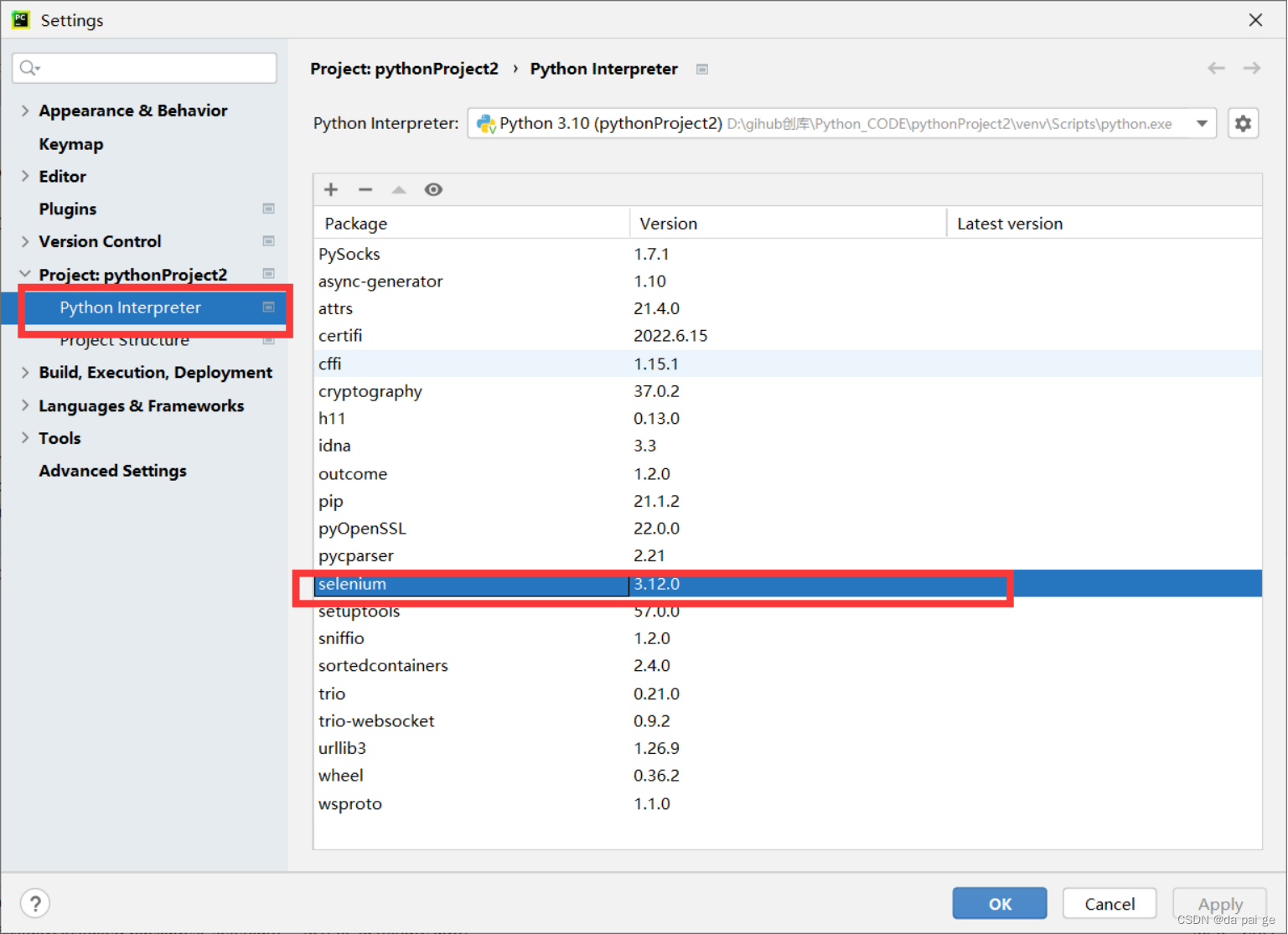
Task: Click the back navigation arrow
Action: [x=1216, y=69]
